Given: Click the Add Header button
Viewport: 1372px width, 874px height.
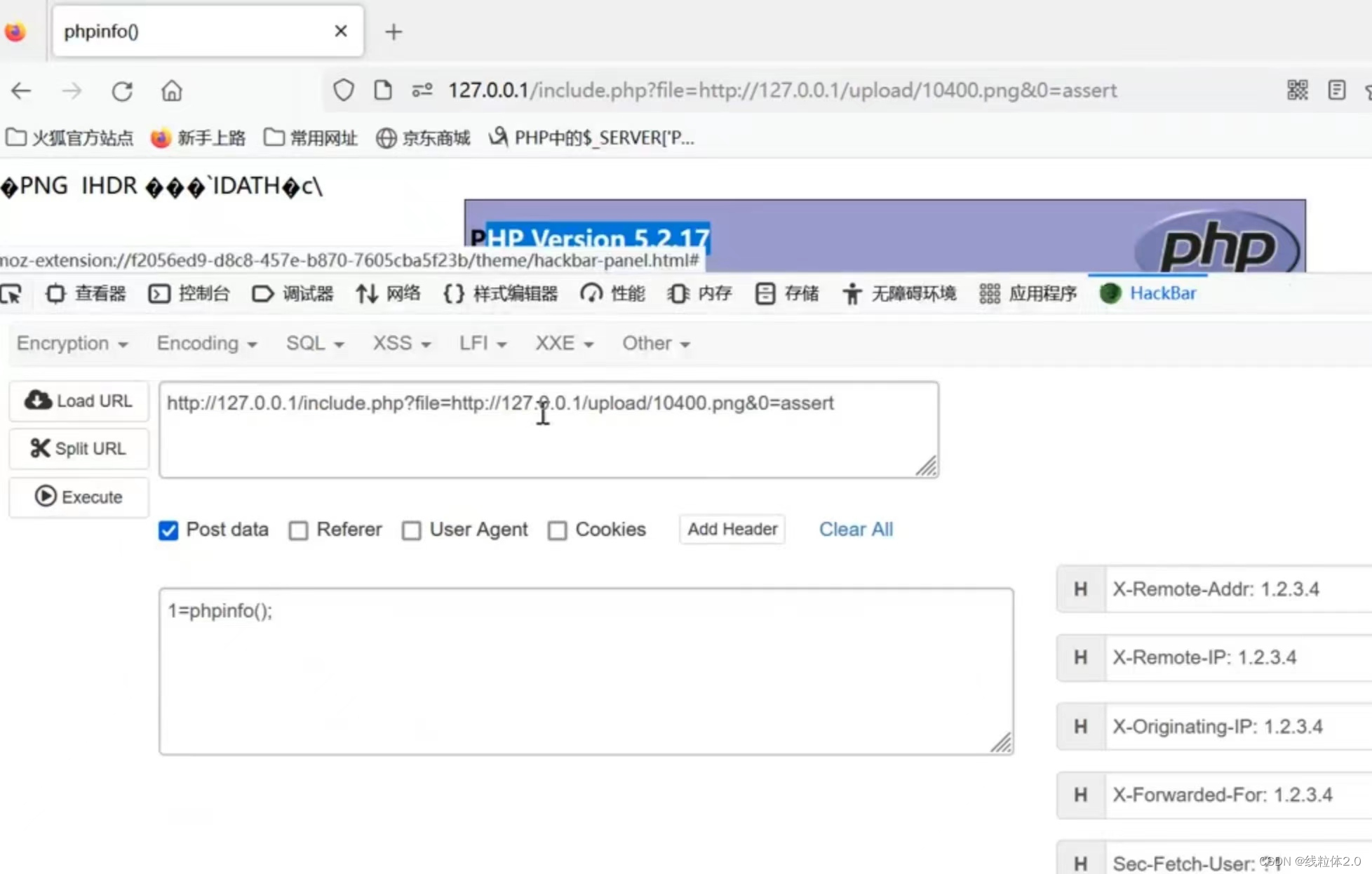Looking at the screenshot, I should tap(732, 530).
